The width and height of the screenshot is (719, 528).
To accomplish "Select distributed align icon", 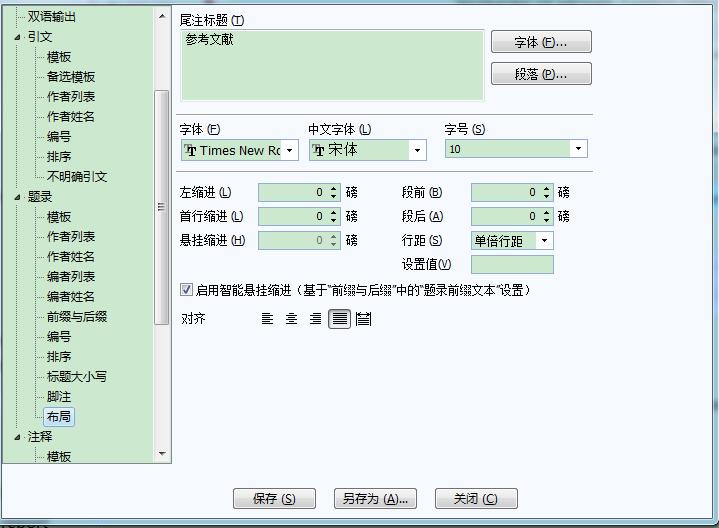I will 363,318.
